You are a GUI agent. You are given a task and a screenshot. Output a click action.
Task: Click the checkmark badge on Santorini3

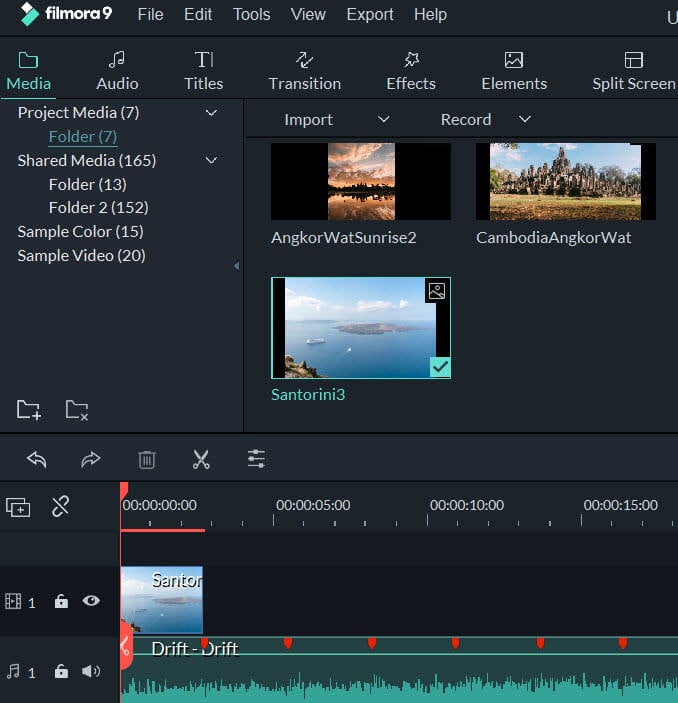click(440, 367)
